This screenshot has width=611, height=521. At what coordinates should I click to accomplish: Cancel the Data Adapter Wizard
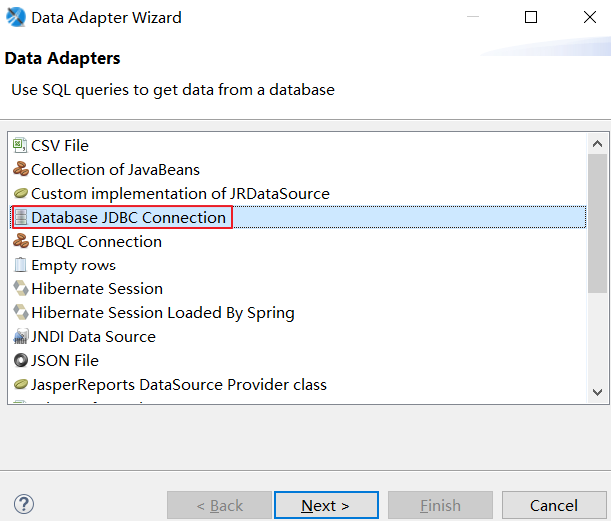(x=553, y=506)
